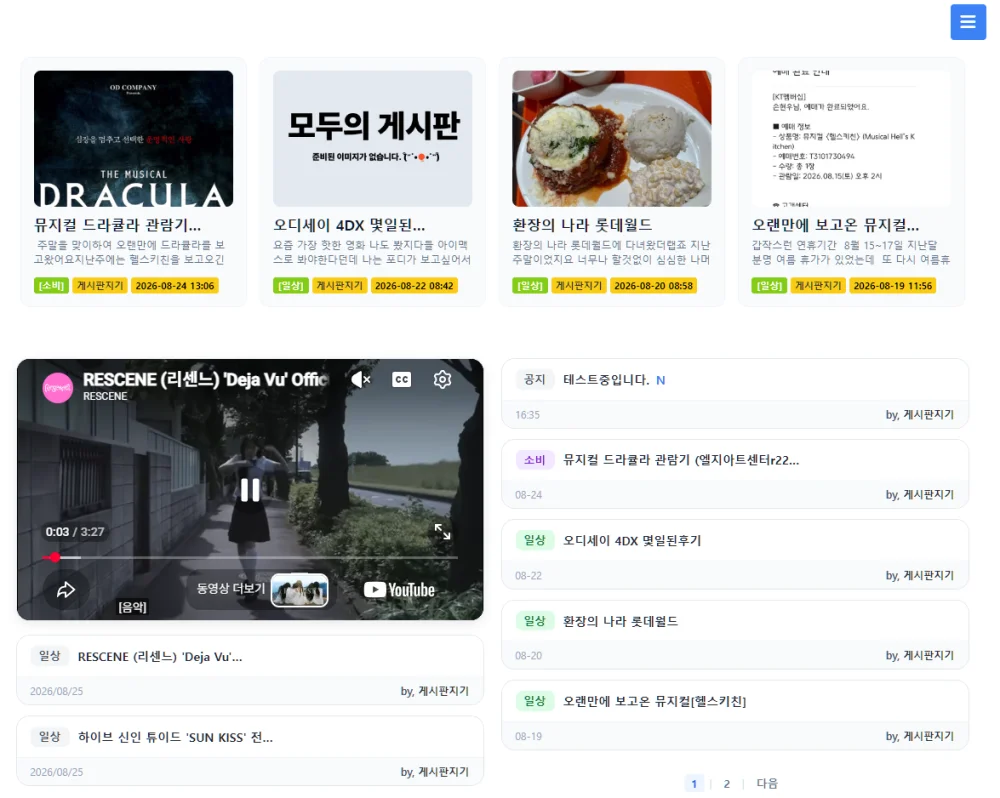Select page 1 in the pagination

(694, 783)
